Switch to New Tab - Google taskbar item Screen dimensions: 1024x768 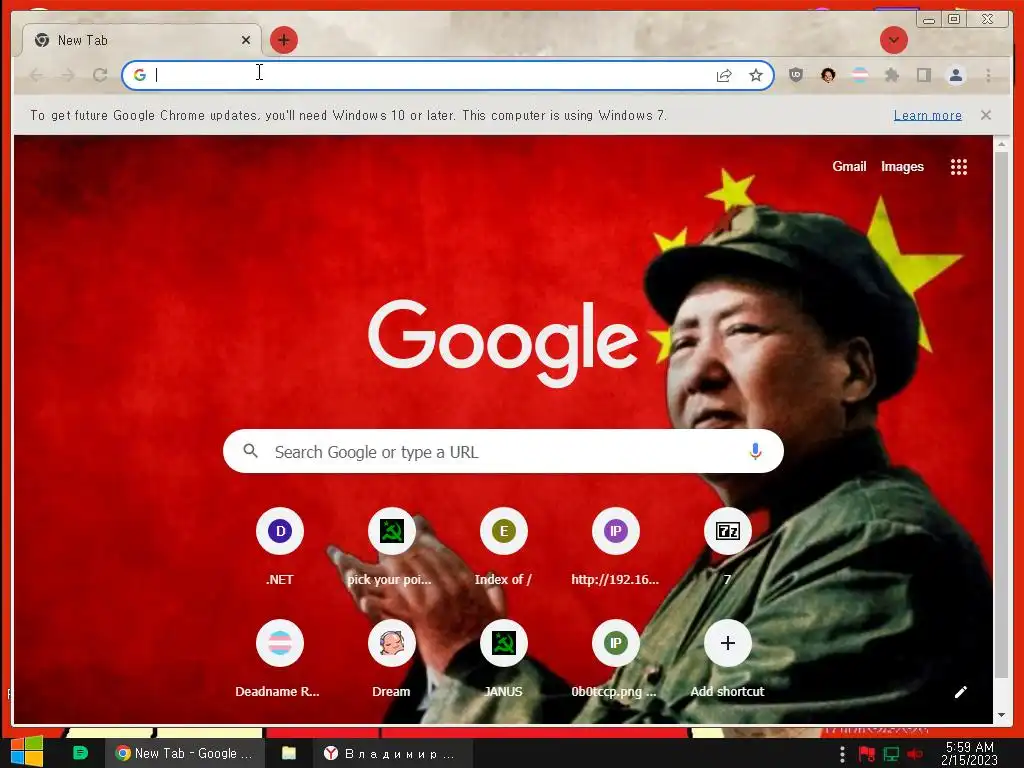185,753
